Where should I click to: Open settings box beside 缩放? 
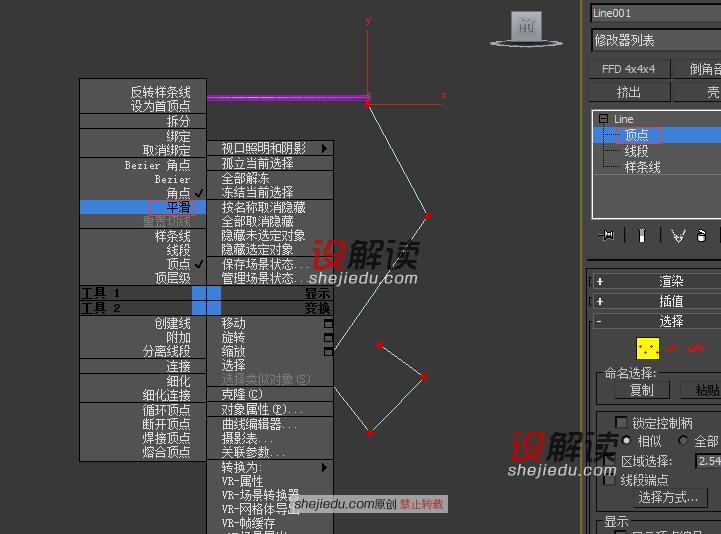[328, 352]
